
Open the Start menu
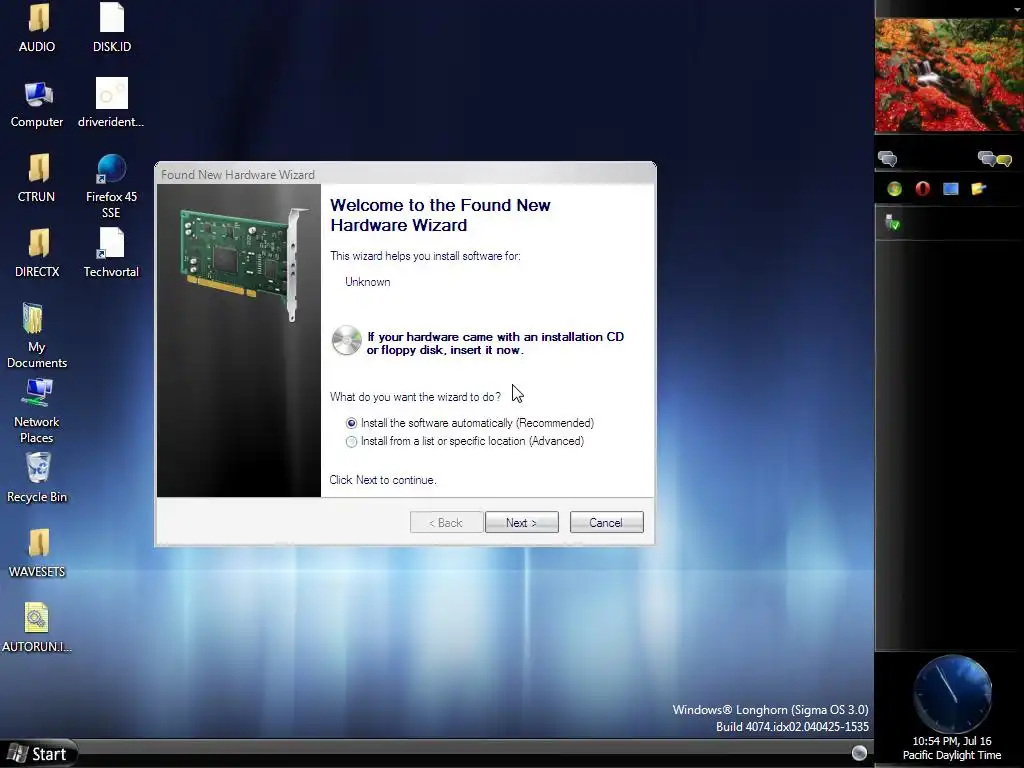coord(38,754)
